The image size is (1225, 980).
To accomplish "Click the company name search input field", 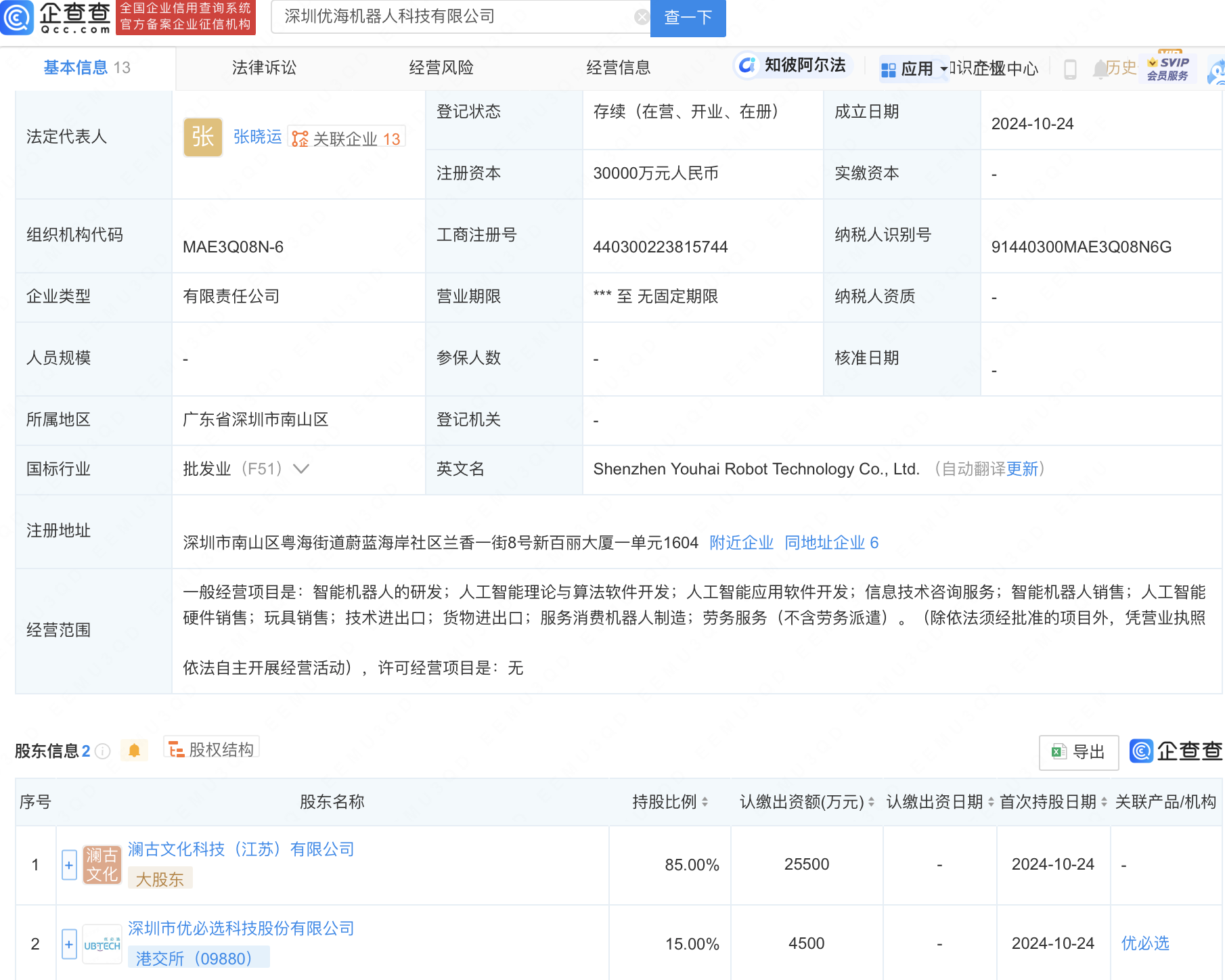I will point(453,17).
